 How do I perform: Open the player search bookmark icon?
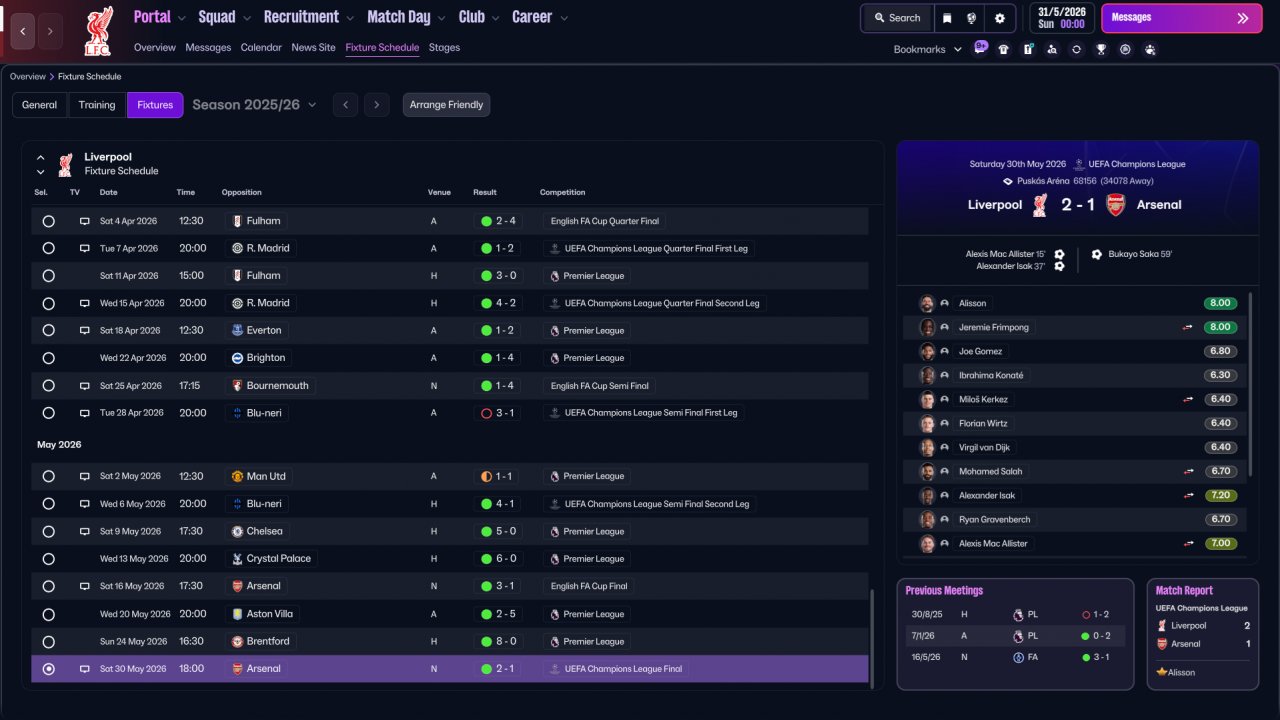tap(1052, 49)
